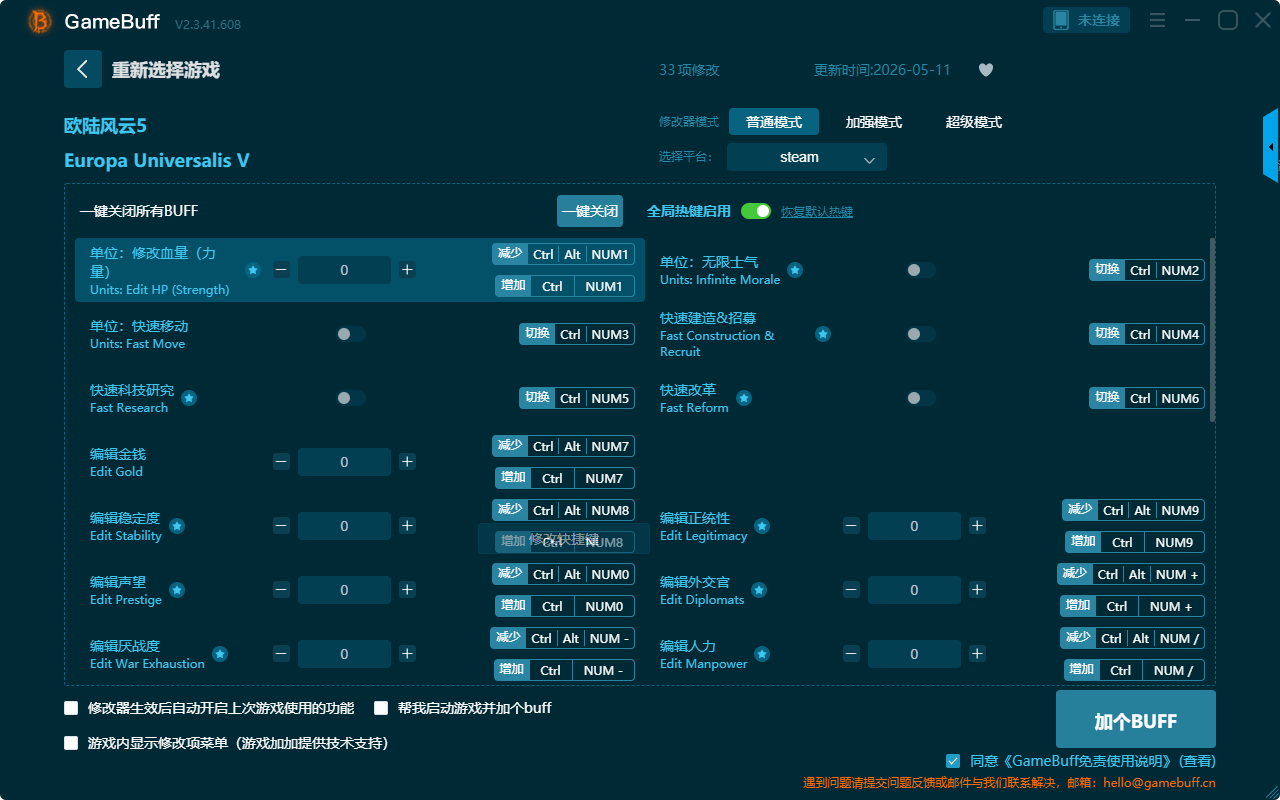
Task: Click Ctrl NUM6 hotkey for Fast Reform
Action: pyautogui.click(x=1147, y=398)
